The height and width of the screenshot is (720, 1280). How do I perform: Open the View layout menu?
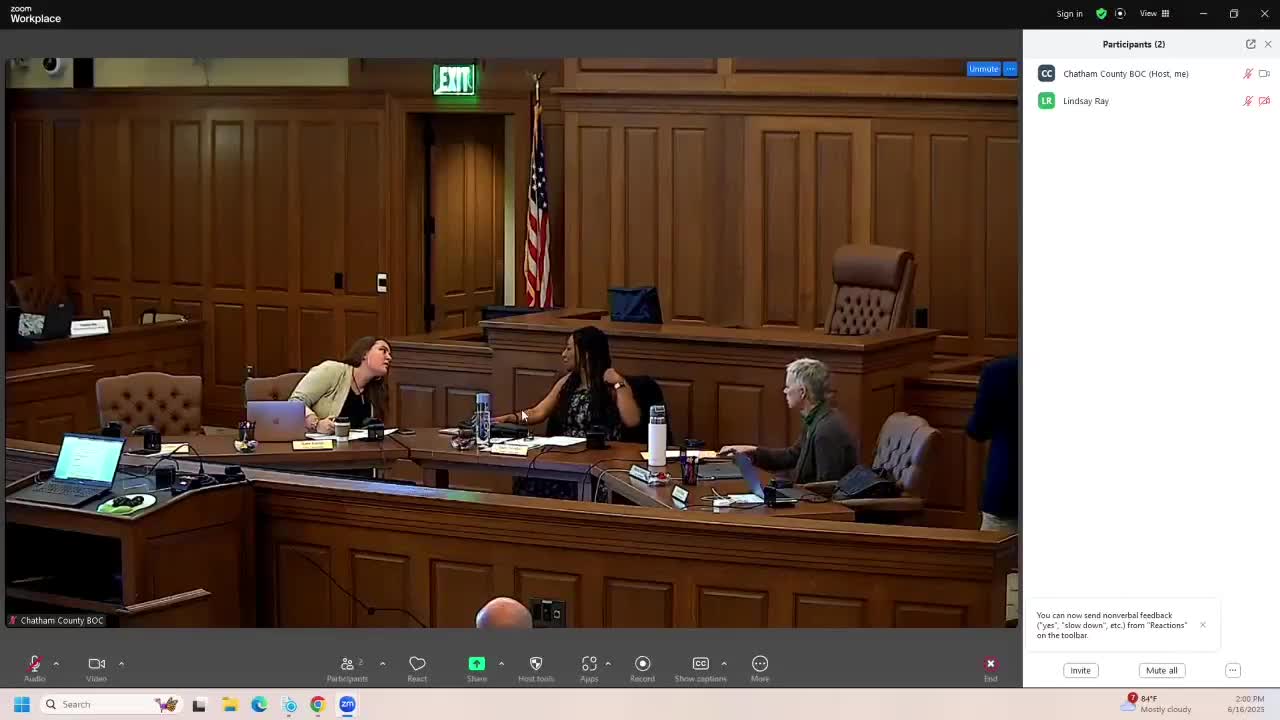tap(1155, 14)
